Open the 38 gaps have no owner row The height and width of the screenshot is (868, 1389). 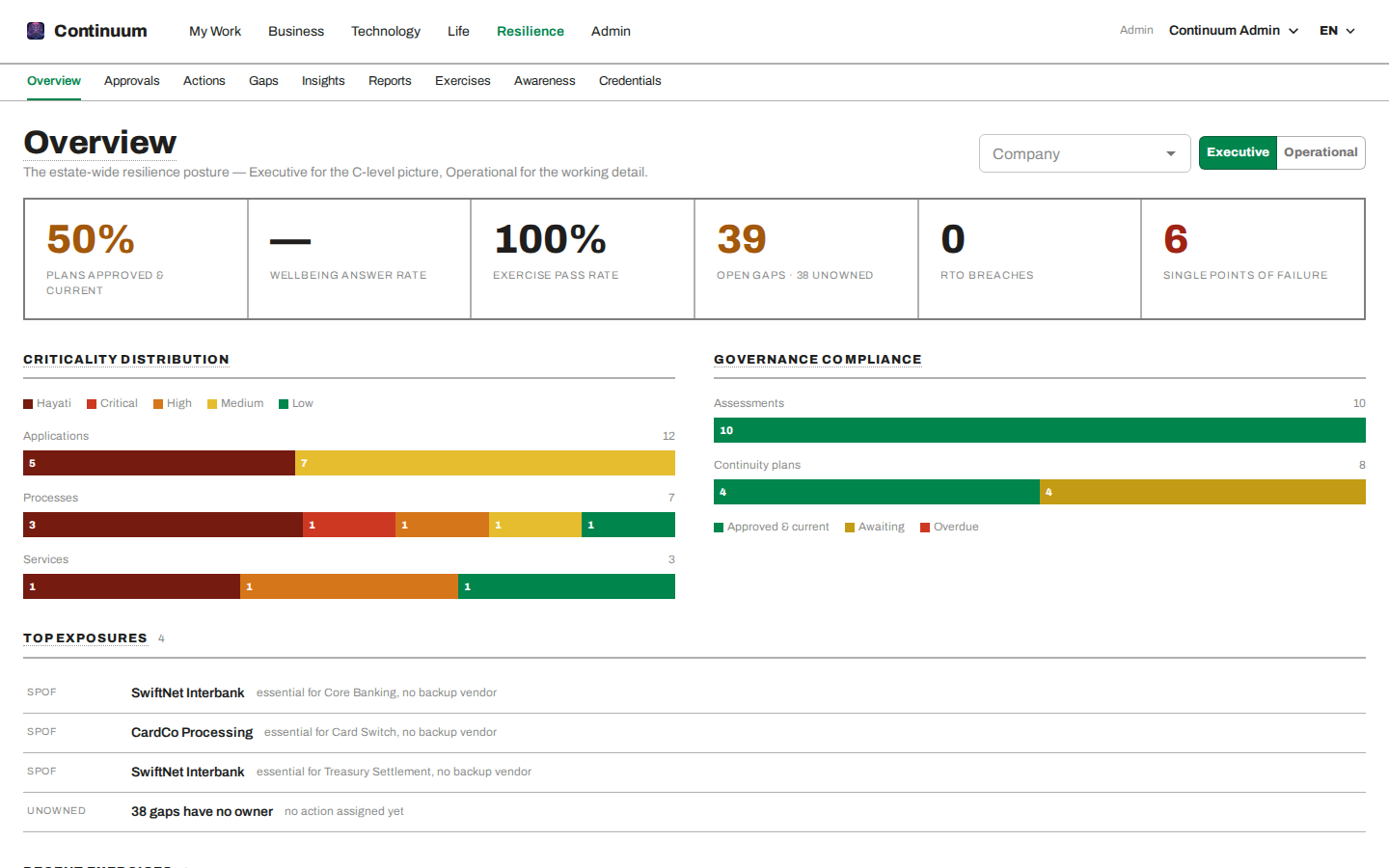pos(694,812)
